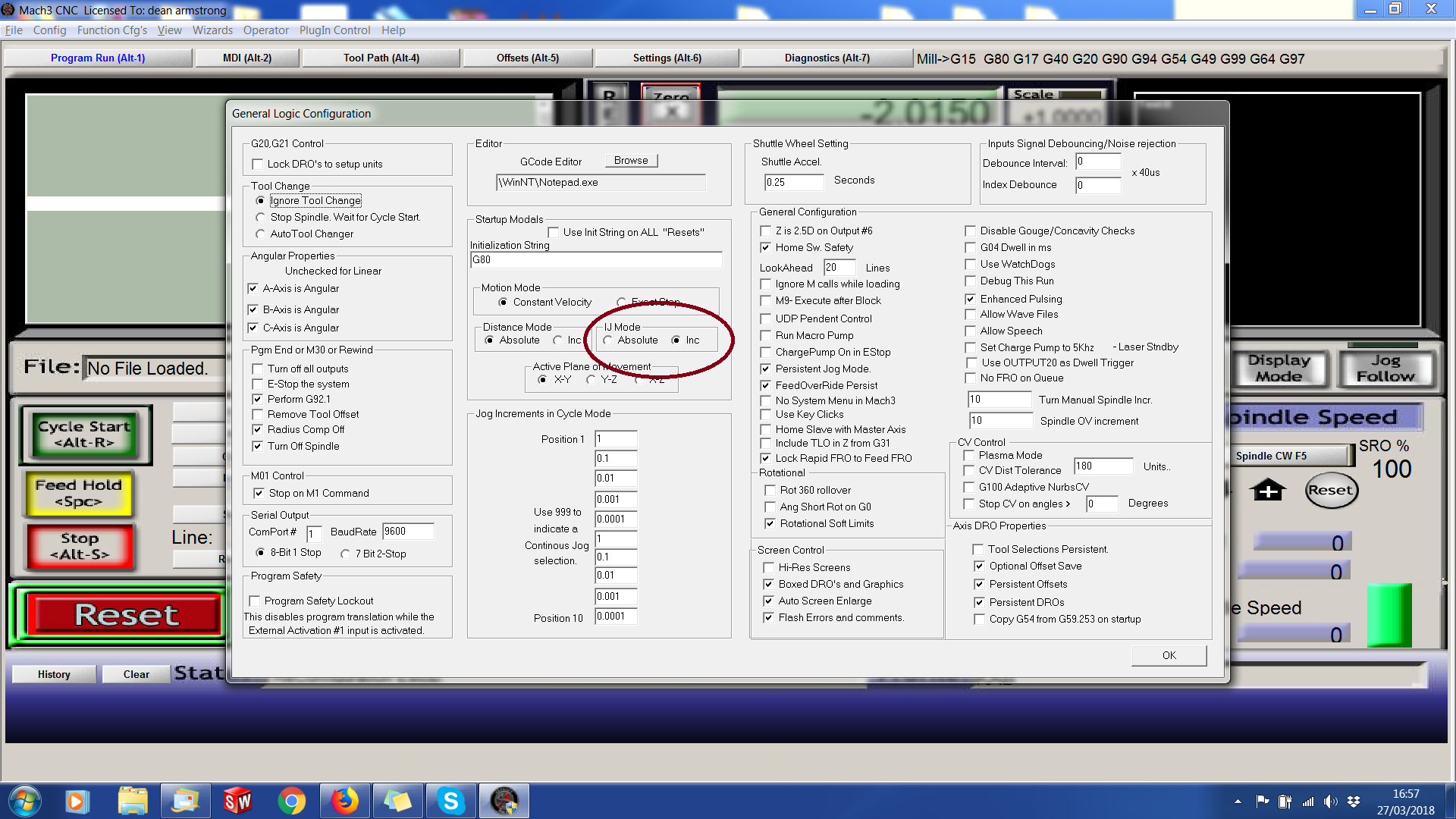The image size is (1456, 819).
Task: Open the PlugIn Control menu
Action: pyautogui.click(x=334, y=30)
